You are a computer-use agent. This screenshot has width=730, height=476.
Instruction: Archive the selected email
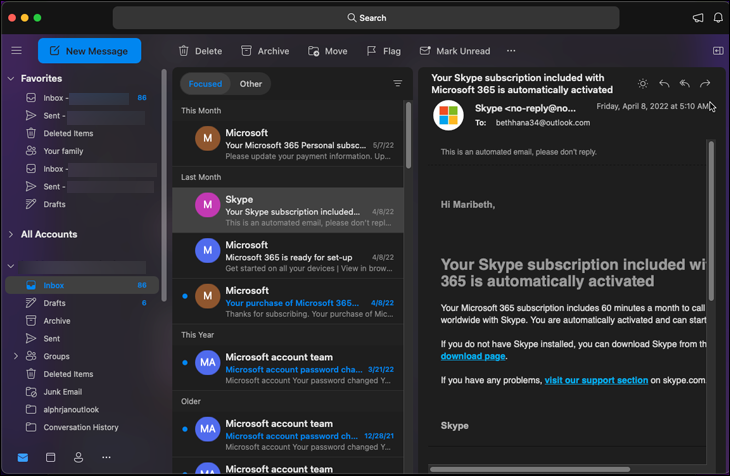pos(265,51)
